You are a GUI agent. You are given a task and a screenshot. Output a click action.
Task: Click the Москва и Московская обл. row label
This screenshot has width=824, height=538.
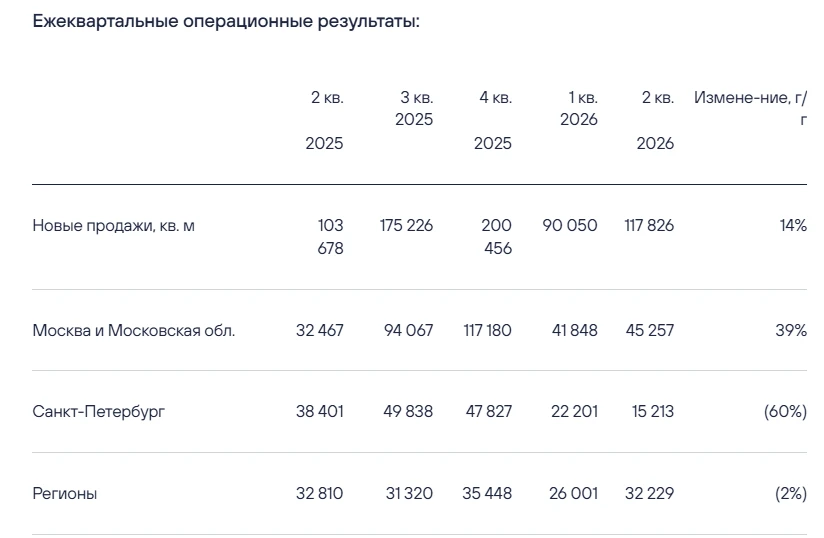click(133, 330)
